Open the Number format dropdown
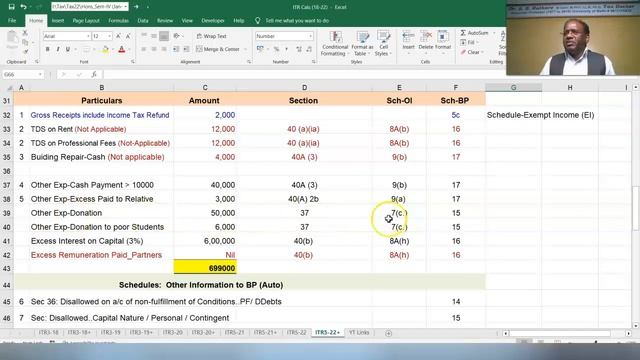640x360 pixels. click(310, 36)
